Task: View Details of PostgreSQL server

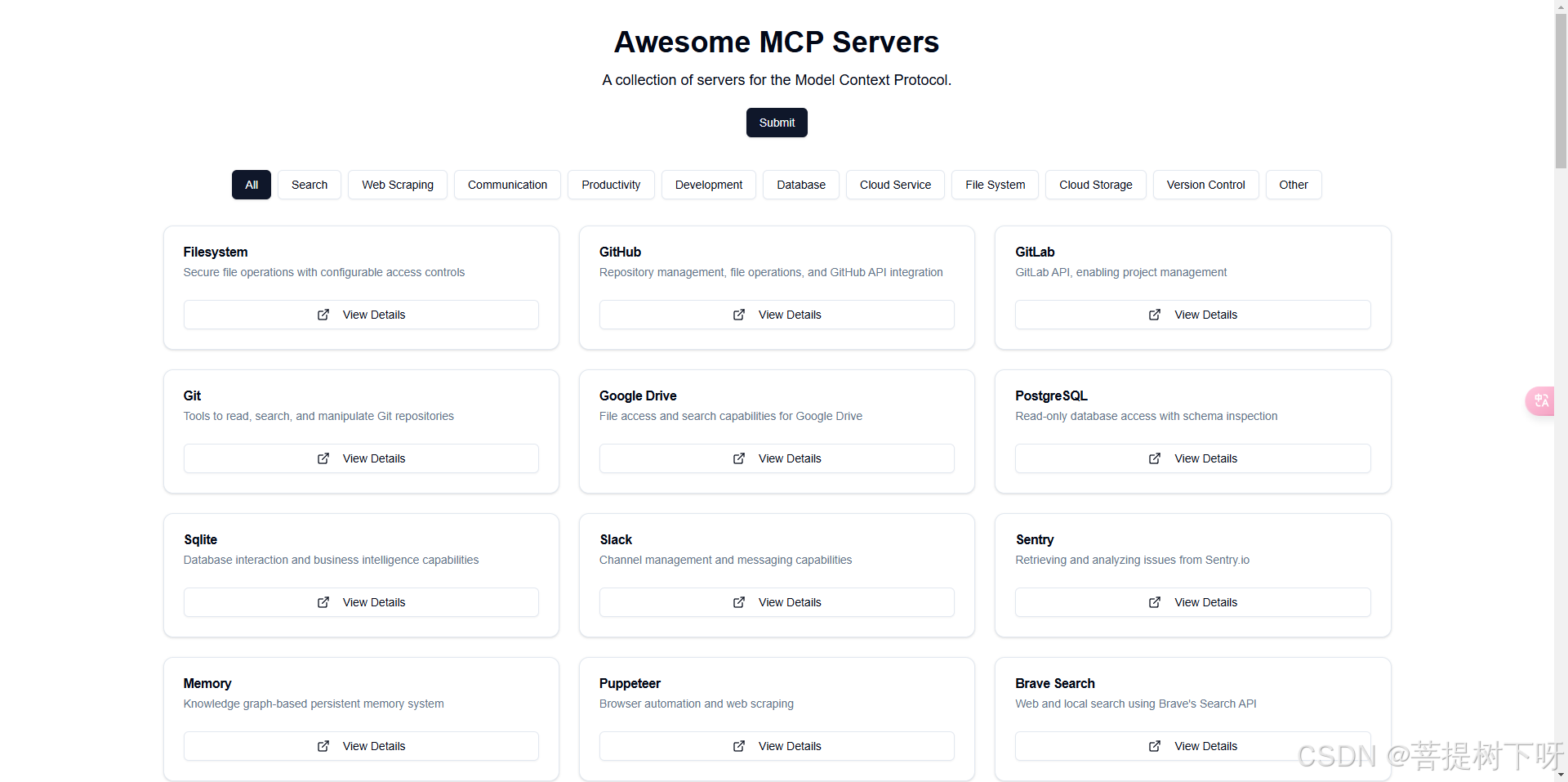Action: pyautogui.click(x=1193, y=458)
